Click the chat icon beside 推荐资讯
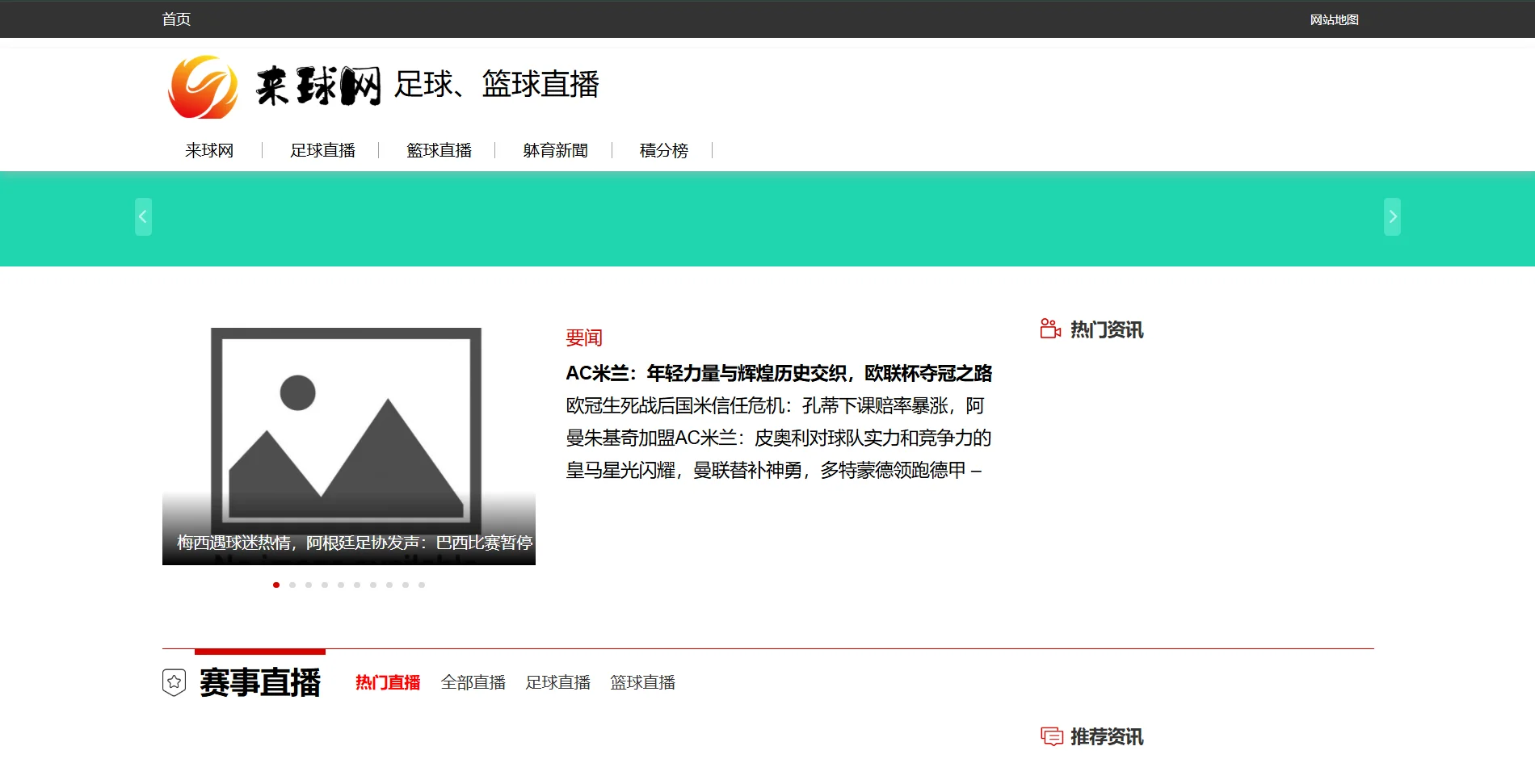This screenshot has height=784, width=1535. (1051, 736)
